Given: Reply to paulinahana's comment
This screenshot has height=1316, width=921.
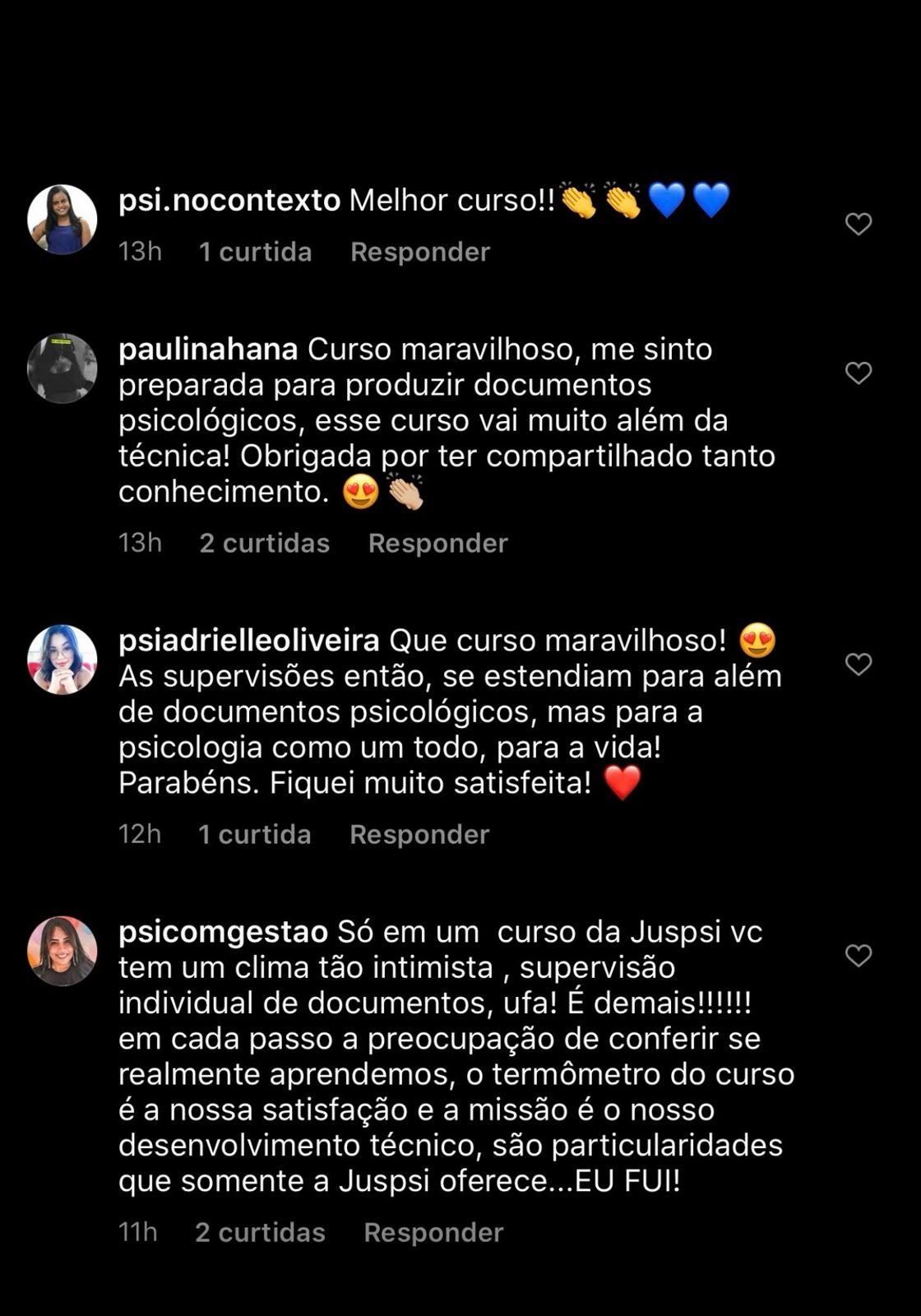Looking at the screenshot, I should pyautogui.click(x=438, y=543).
